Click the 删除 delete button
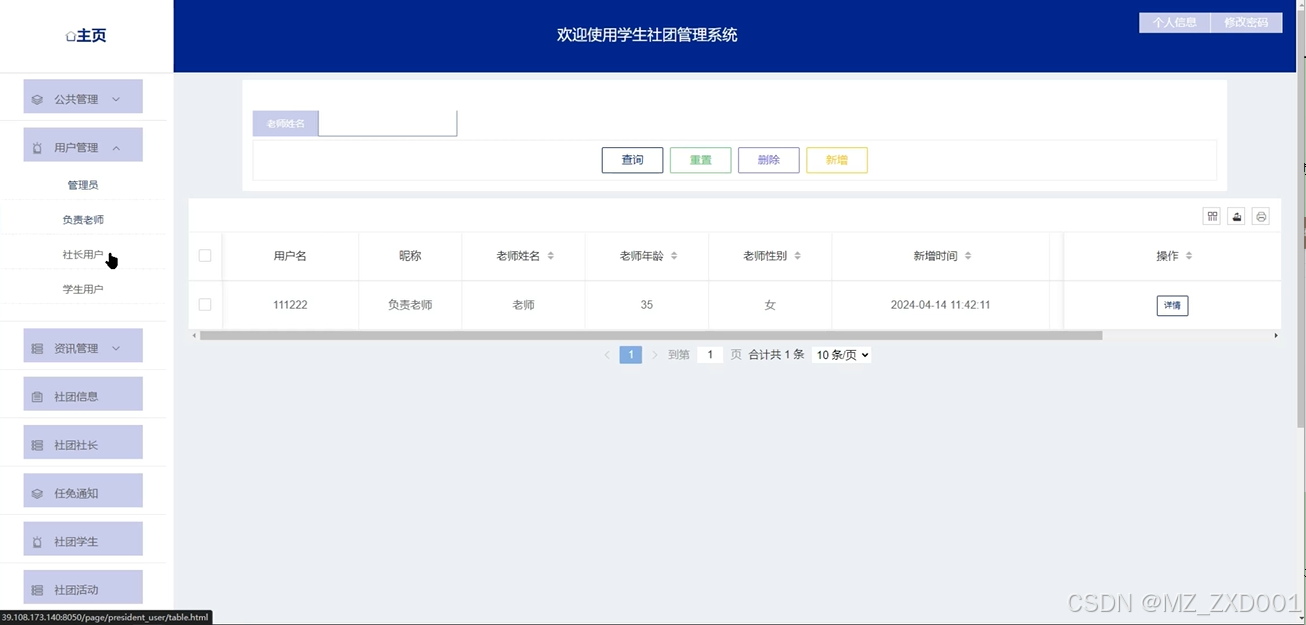 769,160
